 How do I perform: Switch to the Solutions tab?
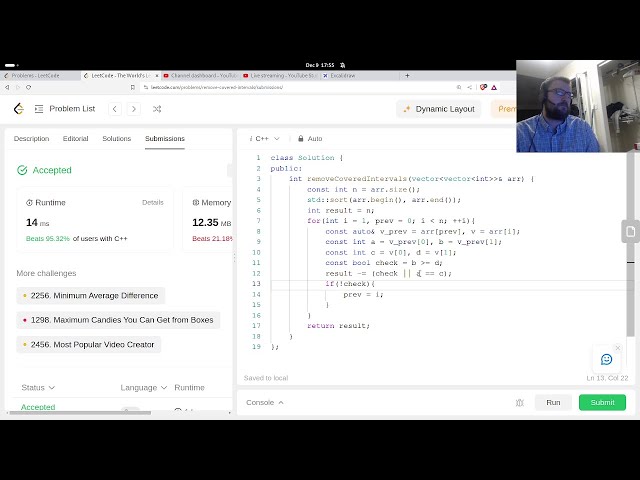117,139
